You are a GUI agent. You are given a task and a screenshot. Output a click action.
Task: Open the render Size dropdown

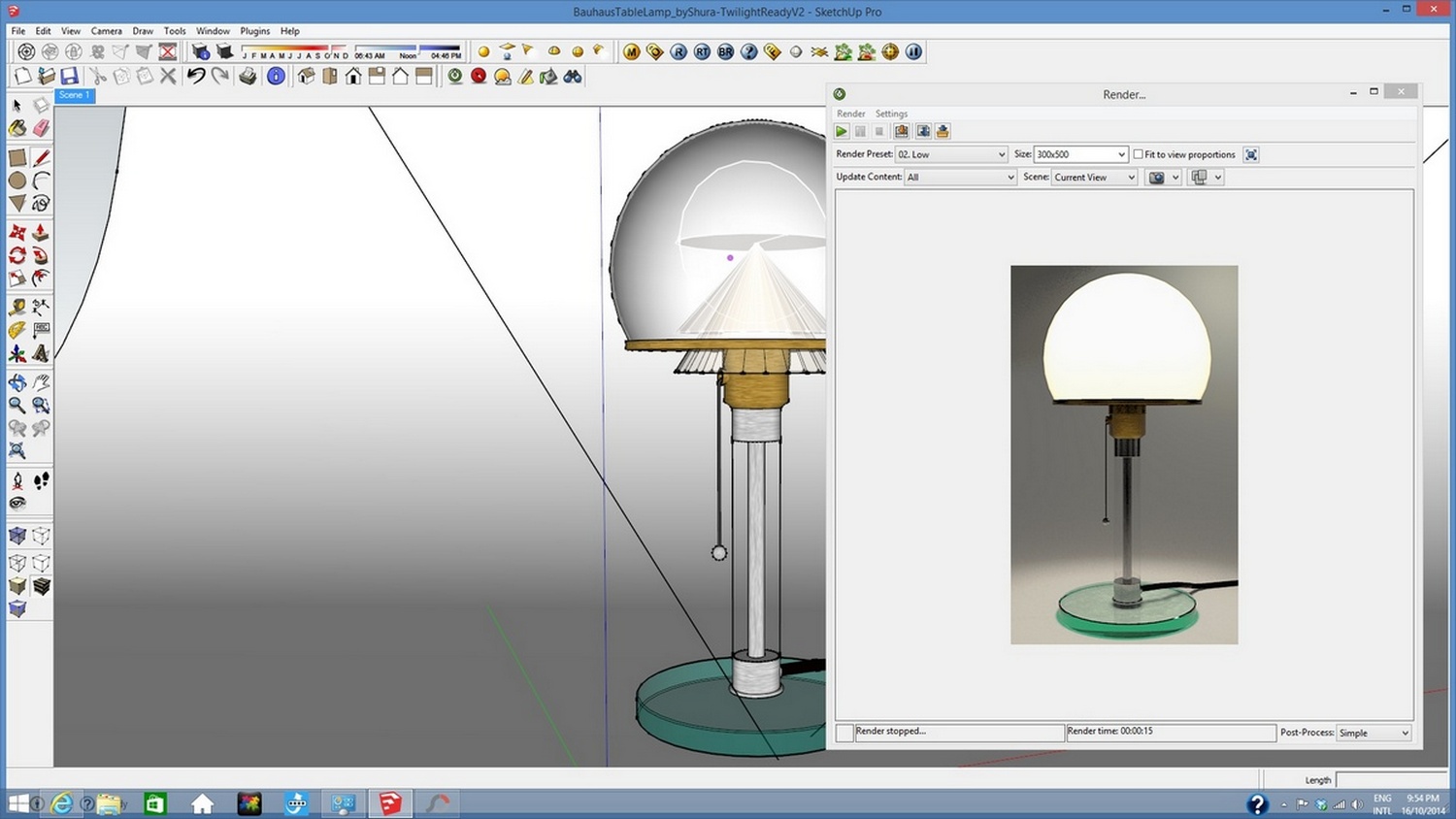pos(1080,154)
